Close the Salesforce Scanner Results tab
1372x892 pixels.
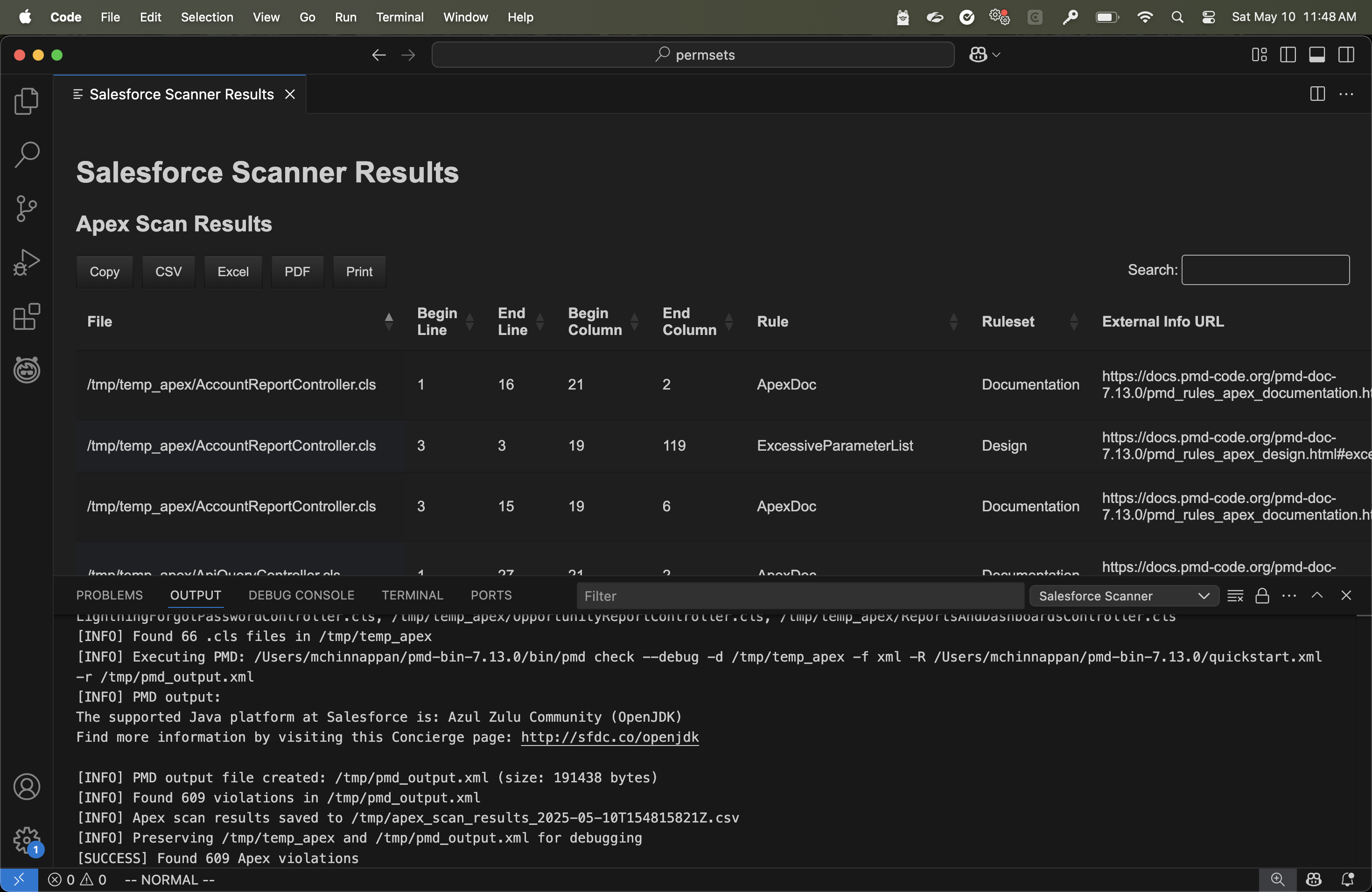290,94
